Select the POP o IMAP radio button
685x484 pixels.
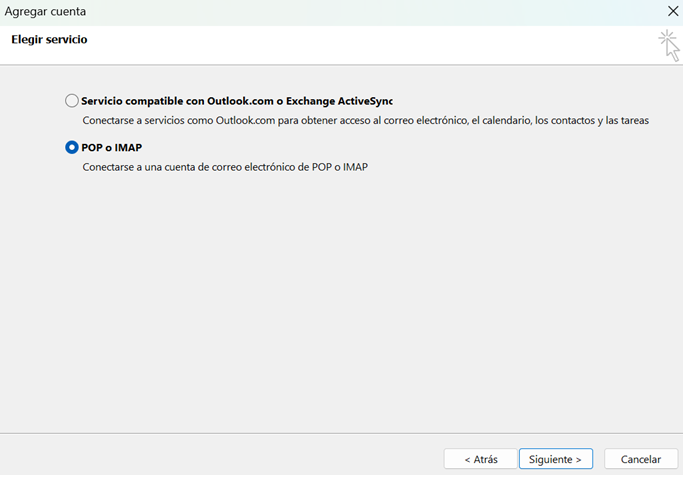click(x=71, y=147)
